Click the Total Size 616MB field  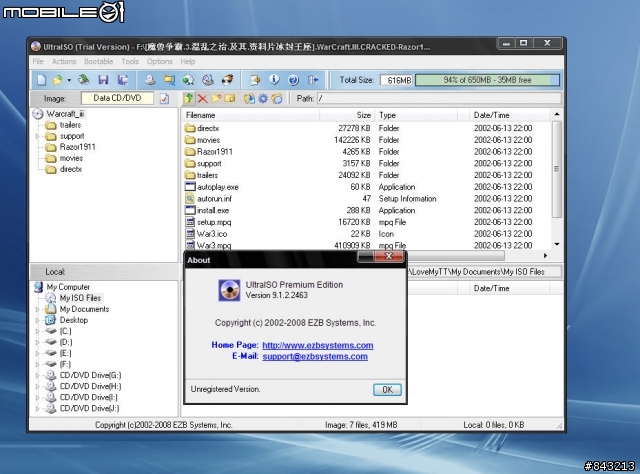[x=396, y=80]
